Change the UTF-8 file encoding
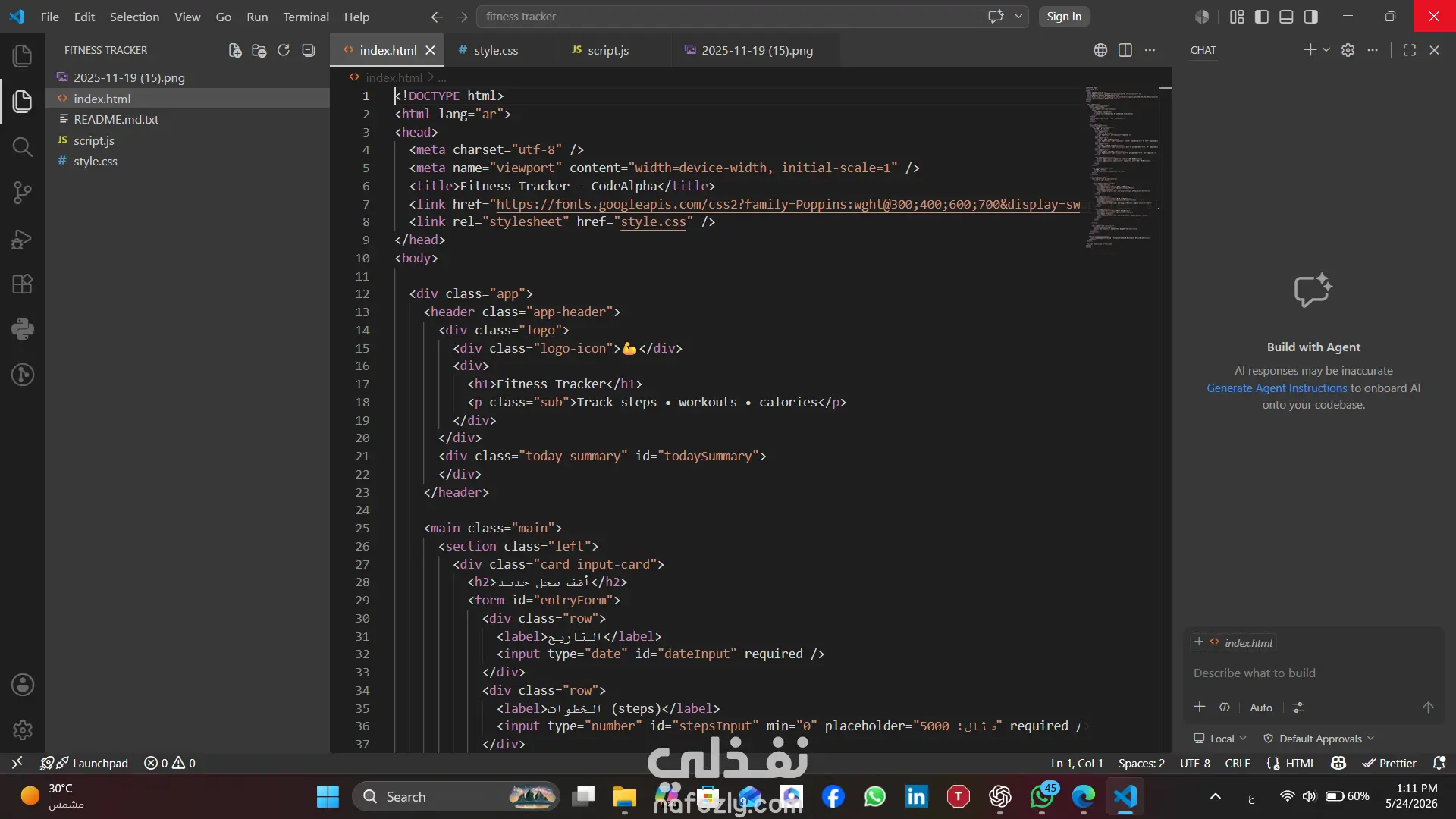 pyautogui.click(x=1195, y=763)
